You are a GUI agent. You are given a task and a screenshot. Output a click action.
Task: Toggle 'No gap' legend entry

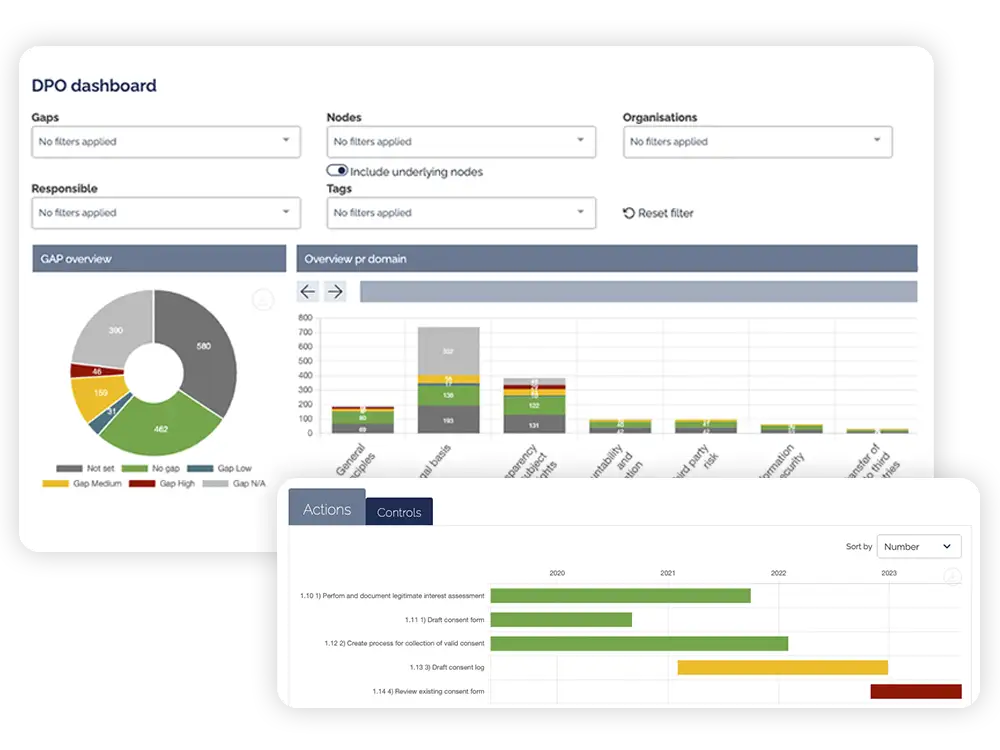(x=151, y=468)
